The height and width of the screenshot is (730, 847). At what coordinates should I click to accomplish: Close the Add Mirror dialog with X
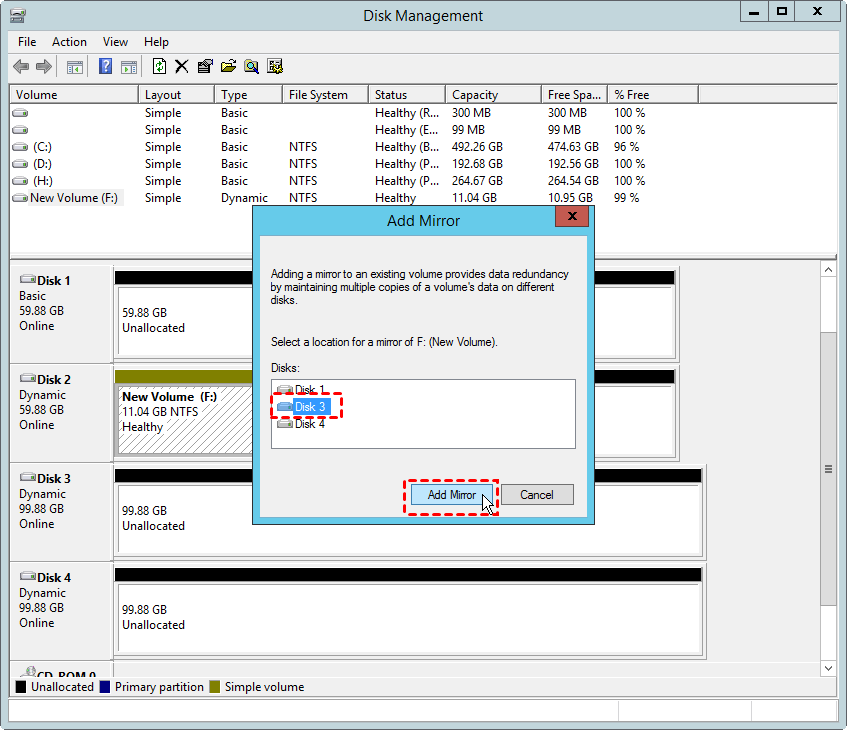pos(572,216)
